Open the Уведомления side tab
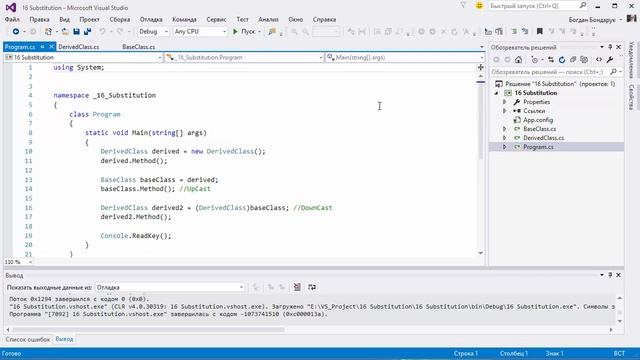 tap(631, 60)
